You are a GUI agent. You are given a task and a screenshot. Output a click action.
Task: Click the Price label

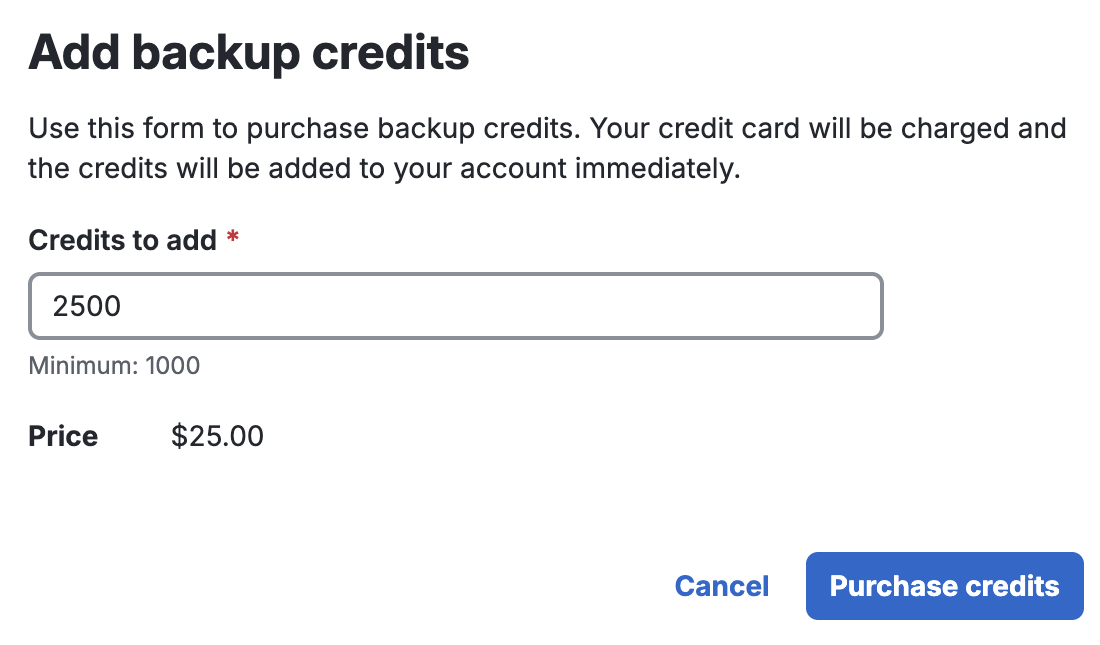62,436
